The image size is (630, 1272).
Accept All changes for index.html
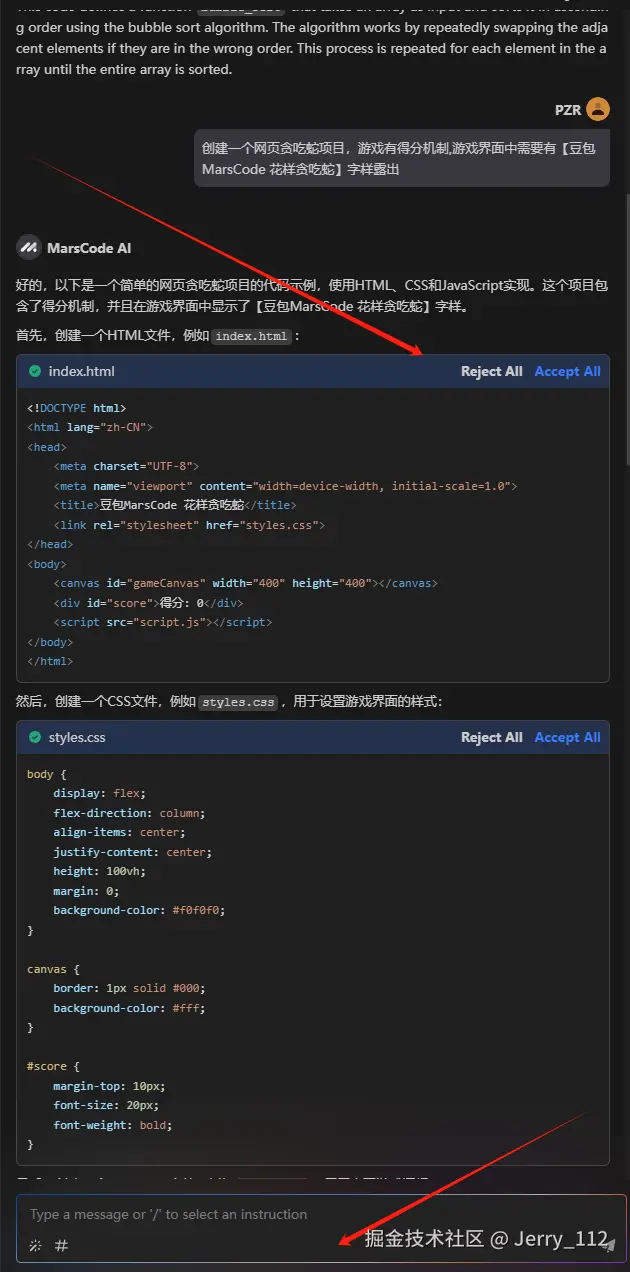[567, 371]
